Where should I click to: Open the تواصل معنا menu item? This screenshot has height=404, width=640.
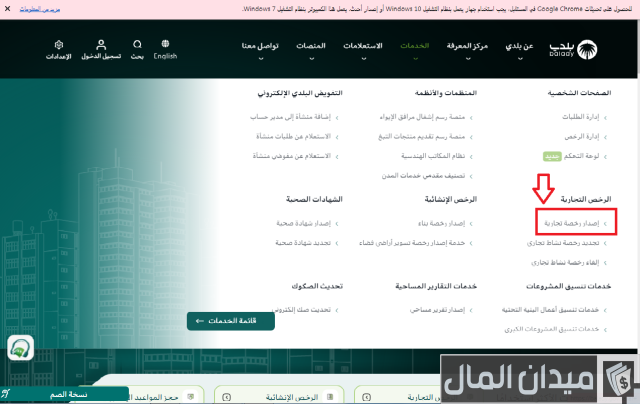[260, 48]
